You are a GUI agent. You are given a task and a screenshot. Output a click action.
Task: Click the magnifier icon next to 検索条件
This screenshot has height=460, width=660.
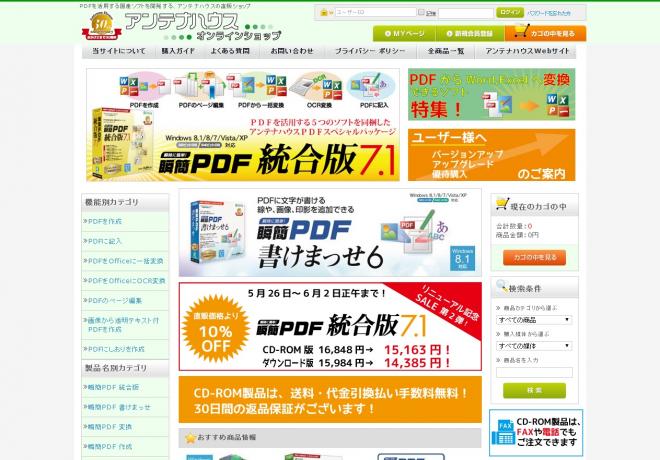(502, 287)
